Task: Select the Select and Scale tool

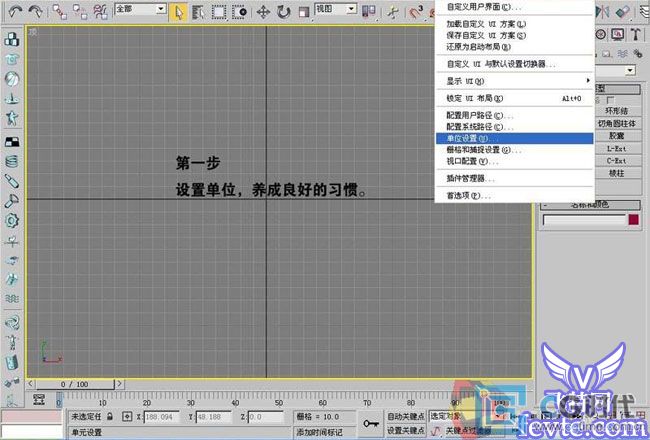Action: pyautogui.click(x=304, y=12)
